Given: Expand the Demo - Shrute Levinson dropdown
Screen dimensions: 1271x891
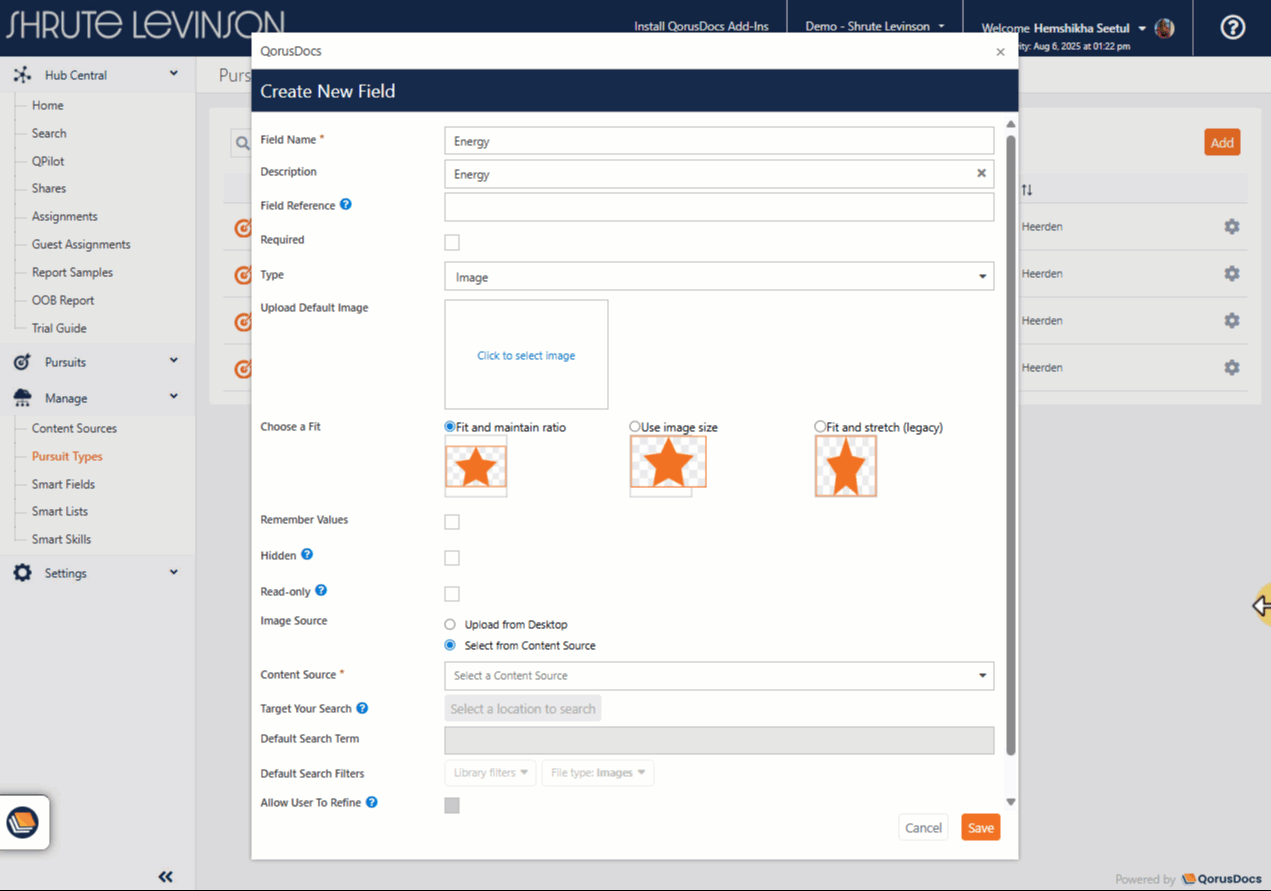Looking at the screenshot, I should 875,27.
